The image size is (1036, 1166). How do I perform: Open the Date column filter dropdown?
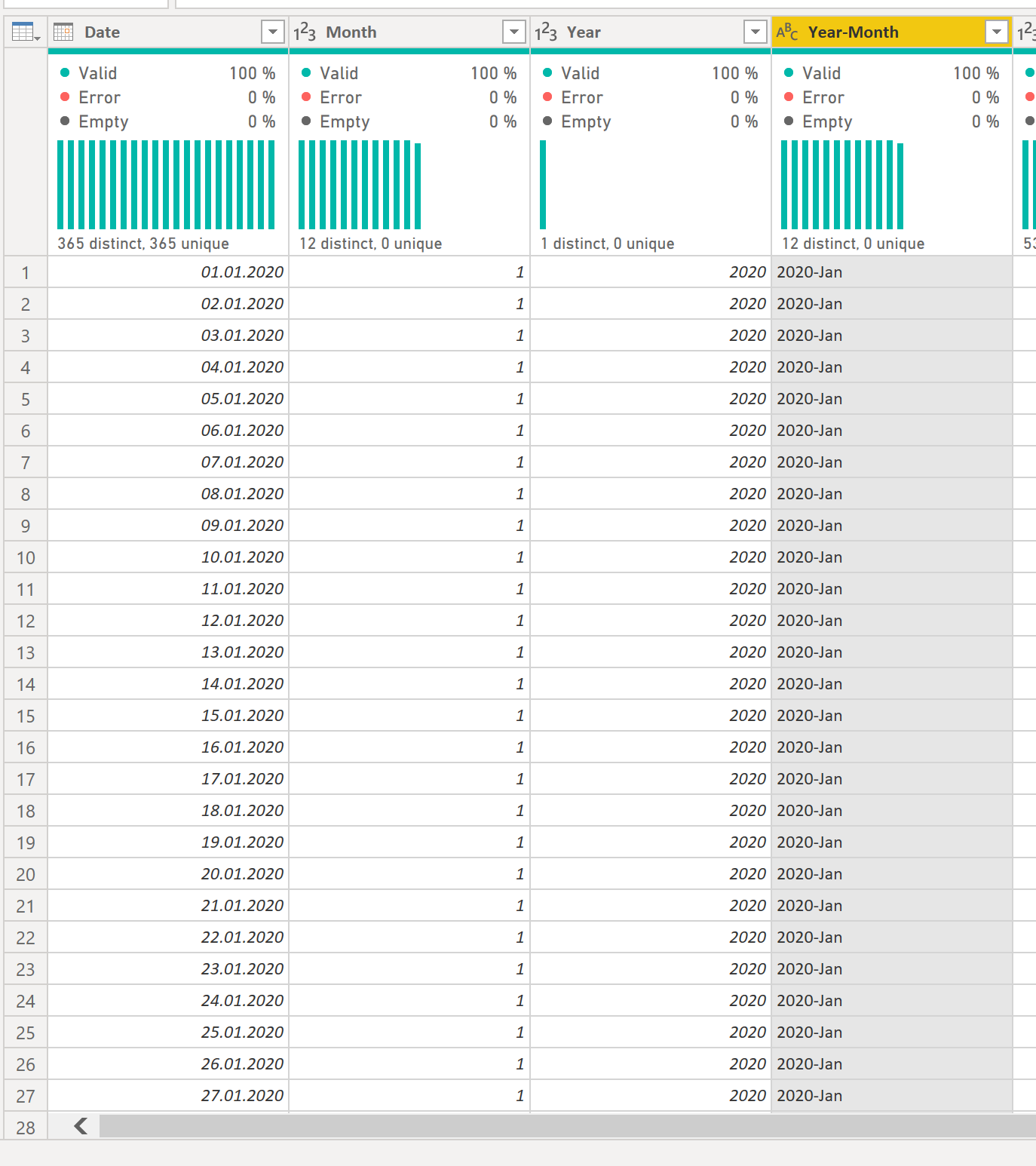click(x=273, y=32)
